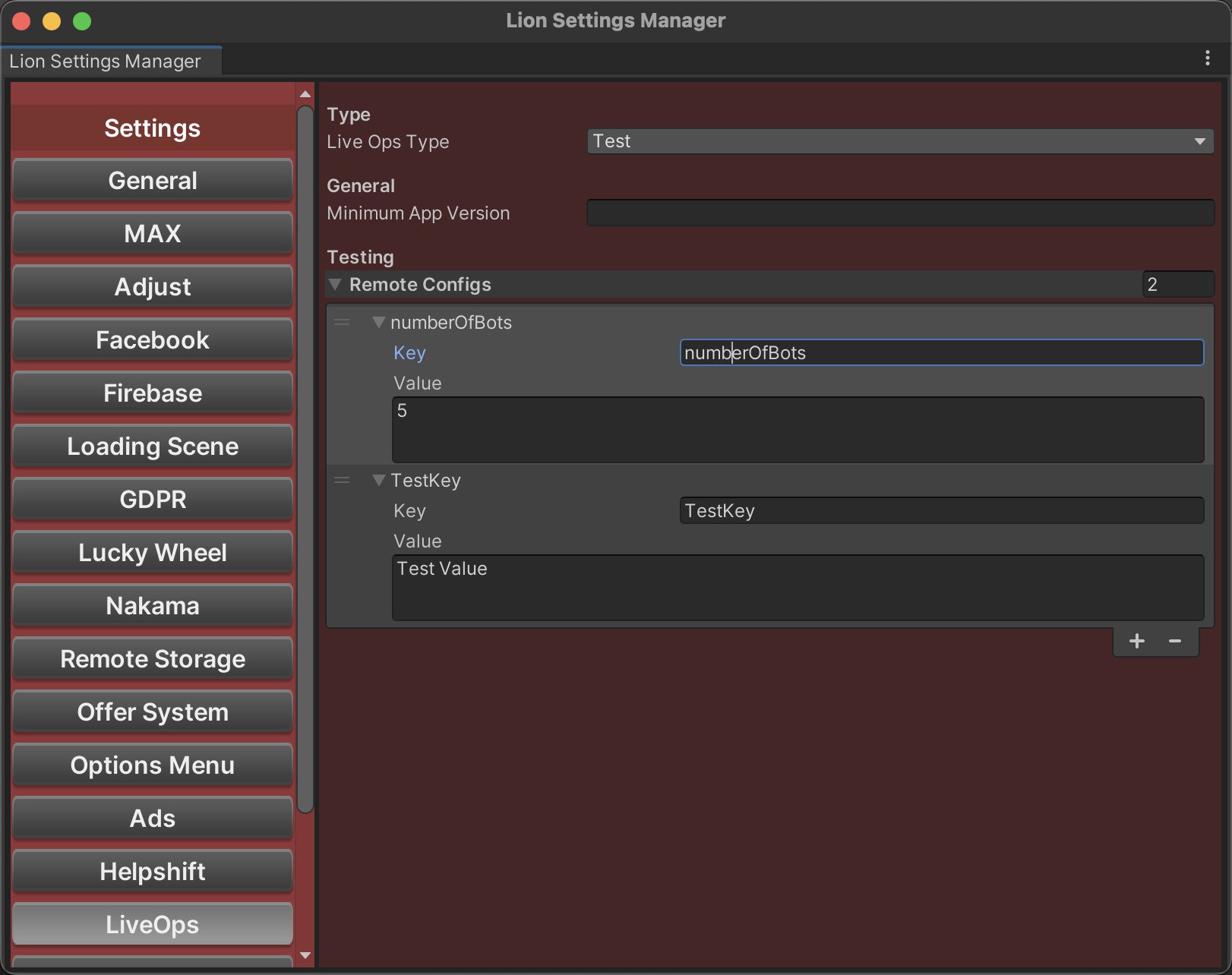Click the sidebar scroll down arrow
1232x975 pixels.
(305, 955)
